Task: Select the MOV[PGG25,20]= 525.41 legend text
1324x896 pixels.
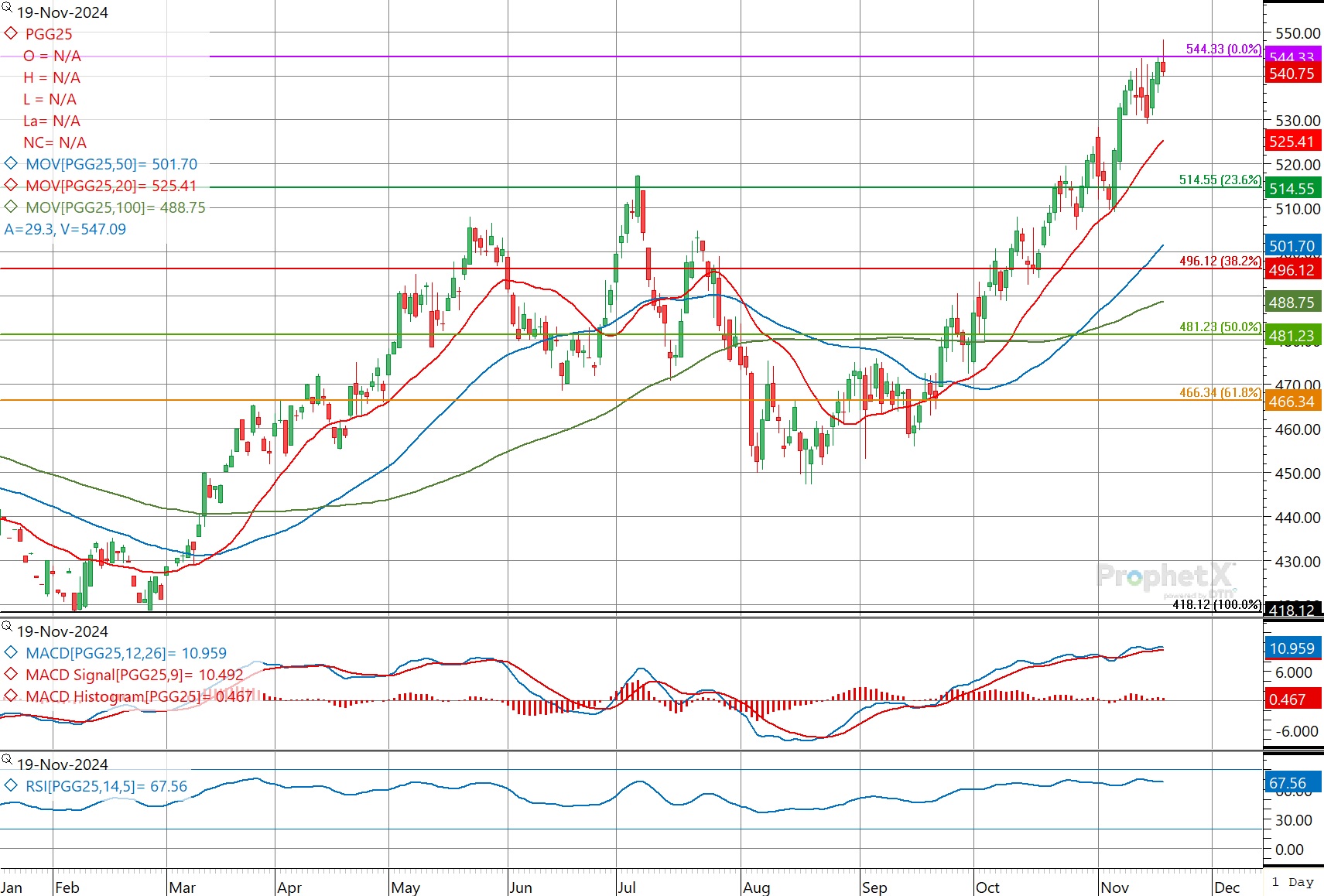Action: click(111, 186)
